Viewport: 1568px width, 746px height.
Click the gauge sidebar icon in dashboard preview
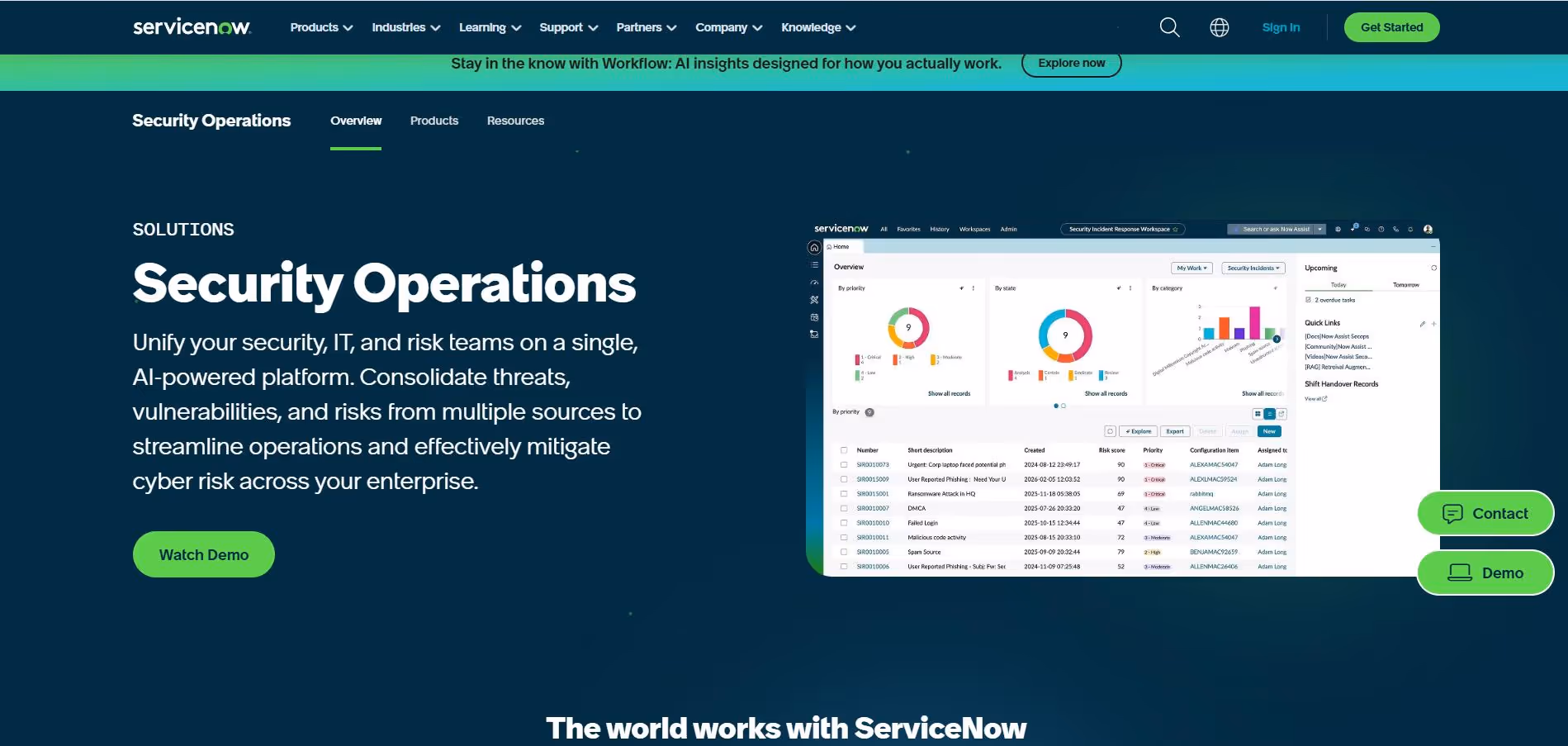[814, 283]
